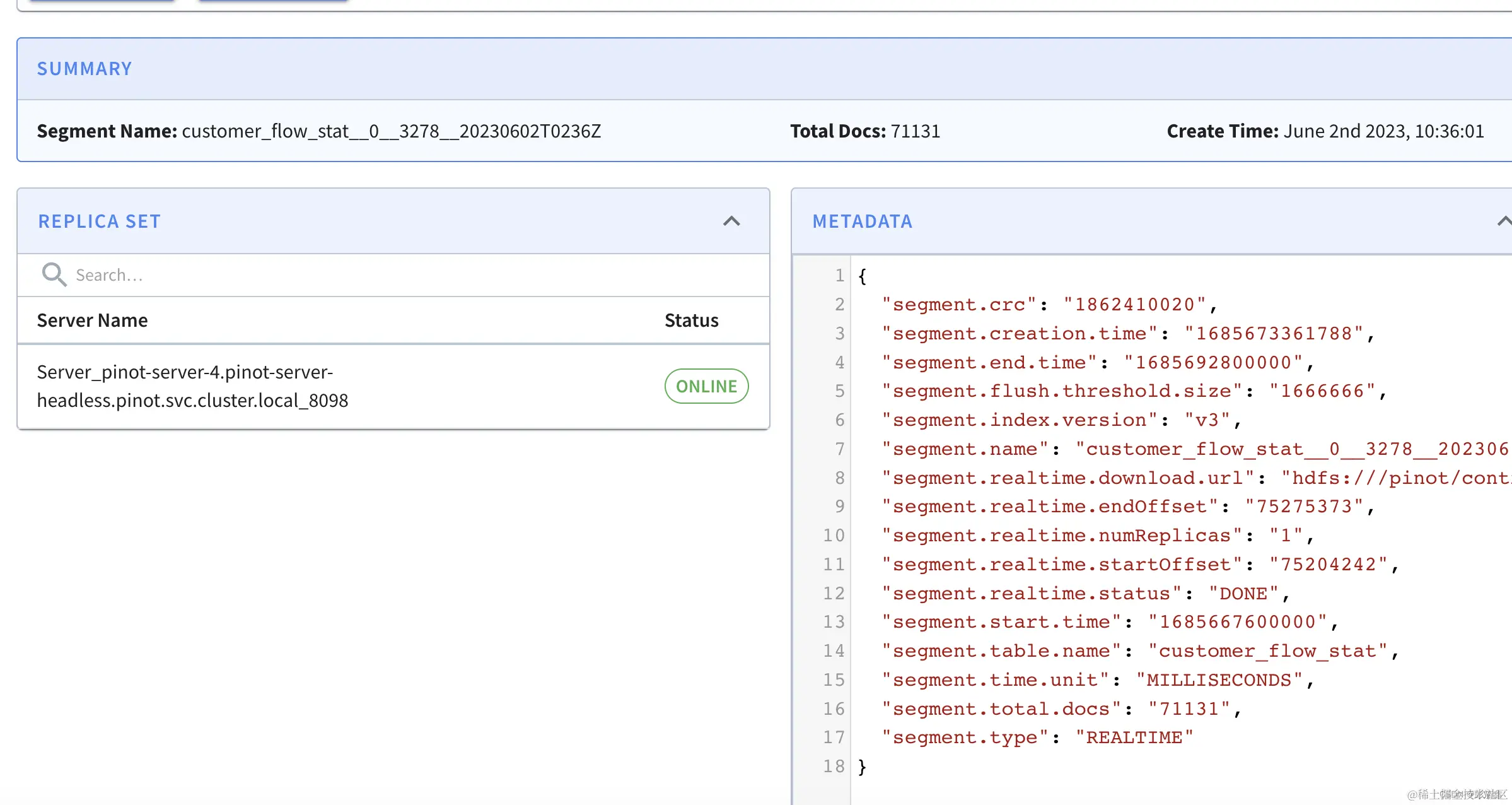Viewport: 1512px width, 805px height.
Task: Click the Create Time June 2nd value
Action: coord(1383,131)
